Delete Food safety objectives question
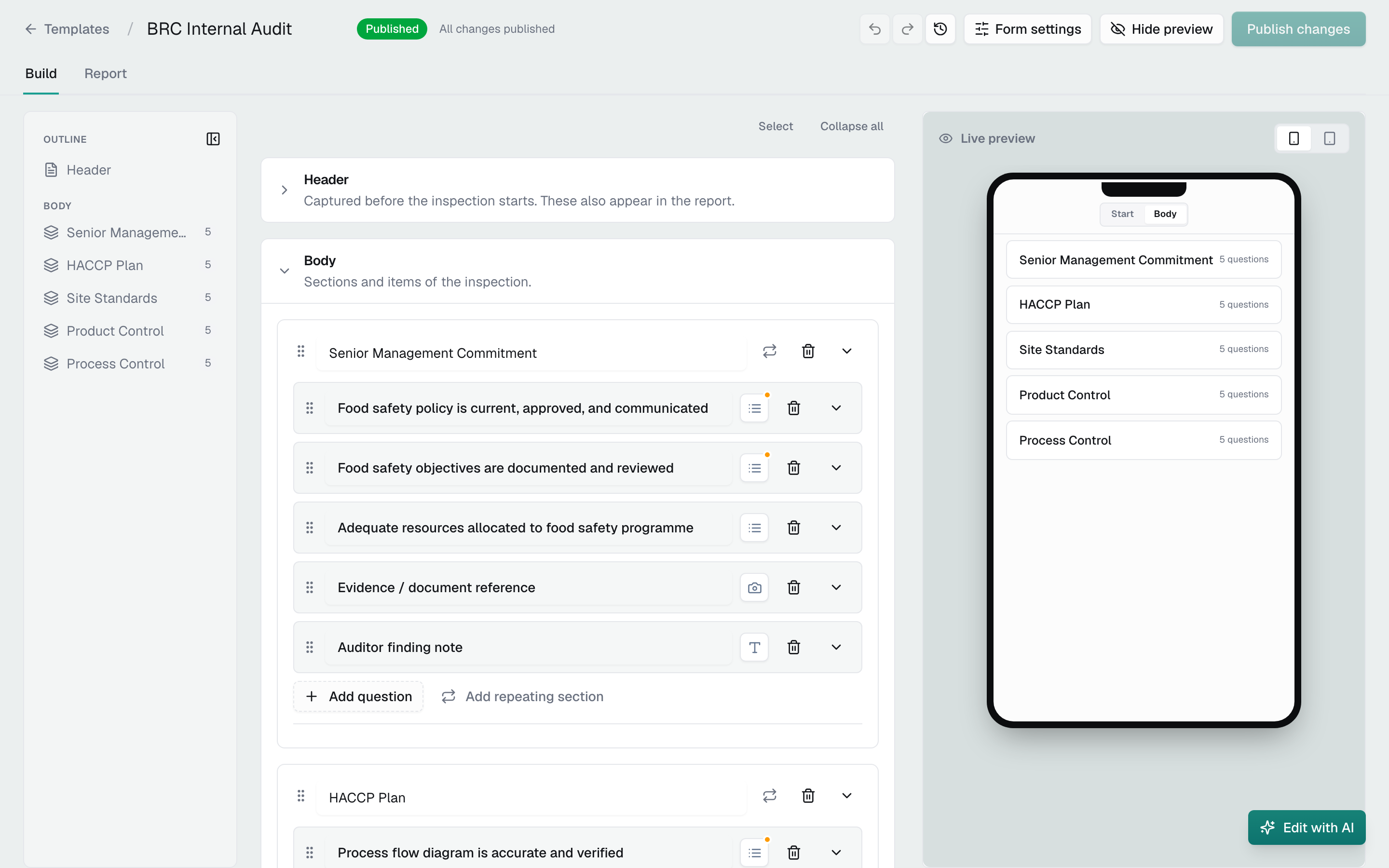The image size is (1389, 868). (794, 468)
